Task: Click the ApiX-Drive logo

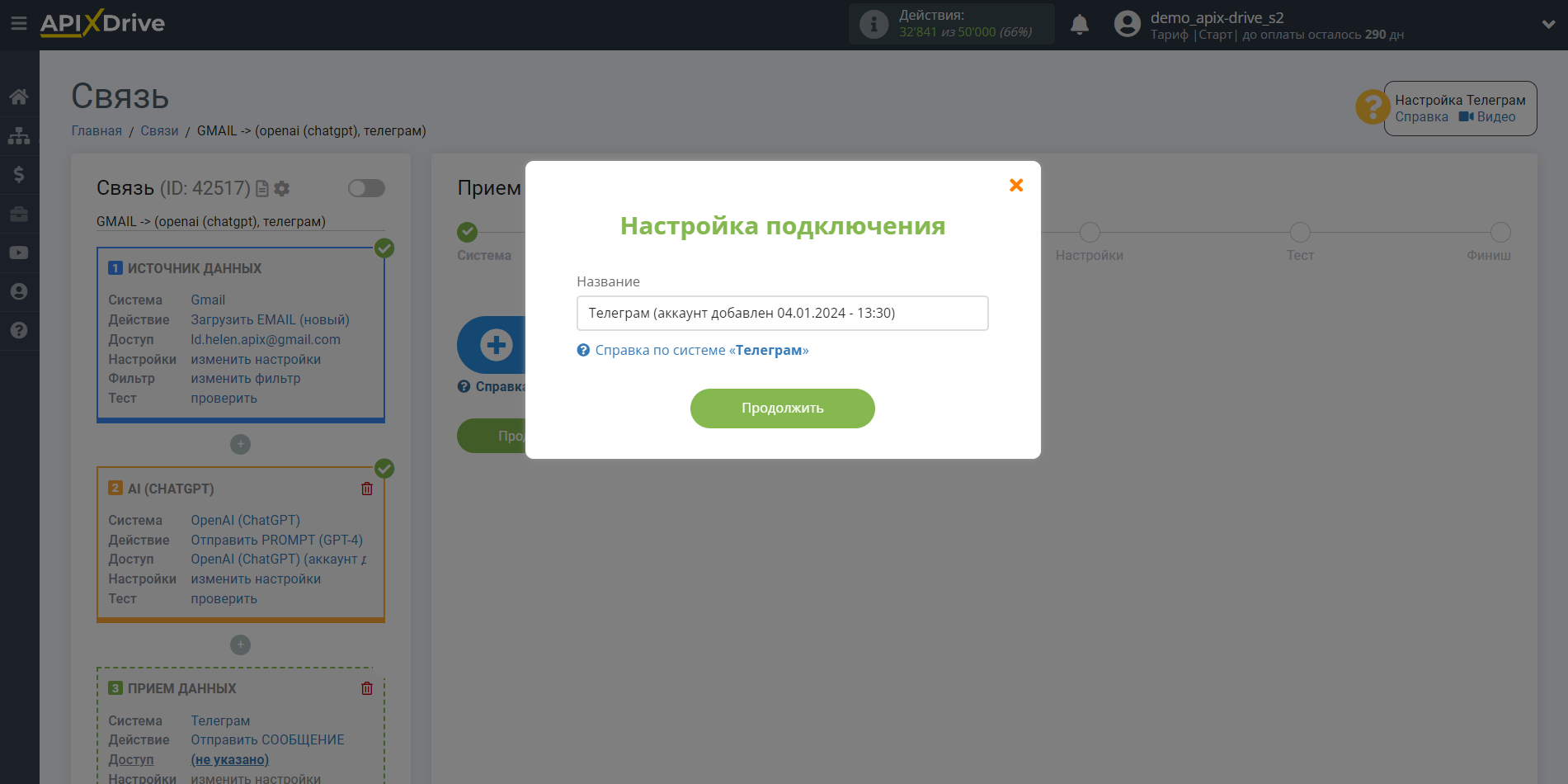Action: tap(102, 23)
